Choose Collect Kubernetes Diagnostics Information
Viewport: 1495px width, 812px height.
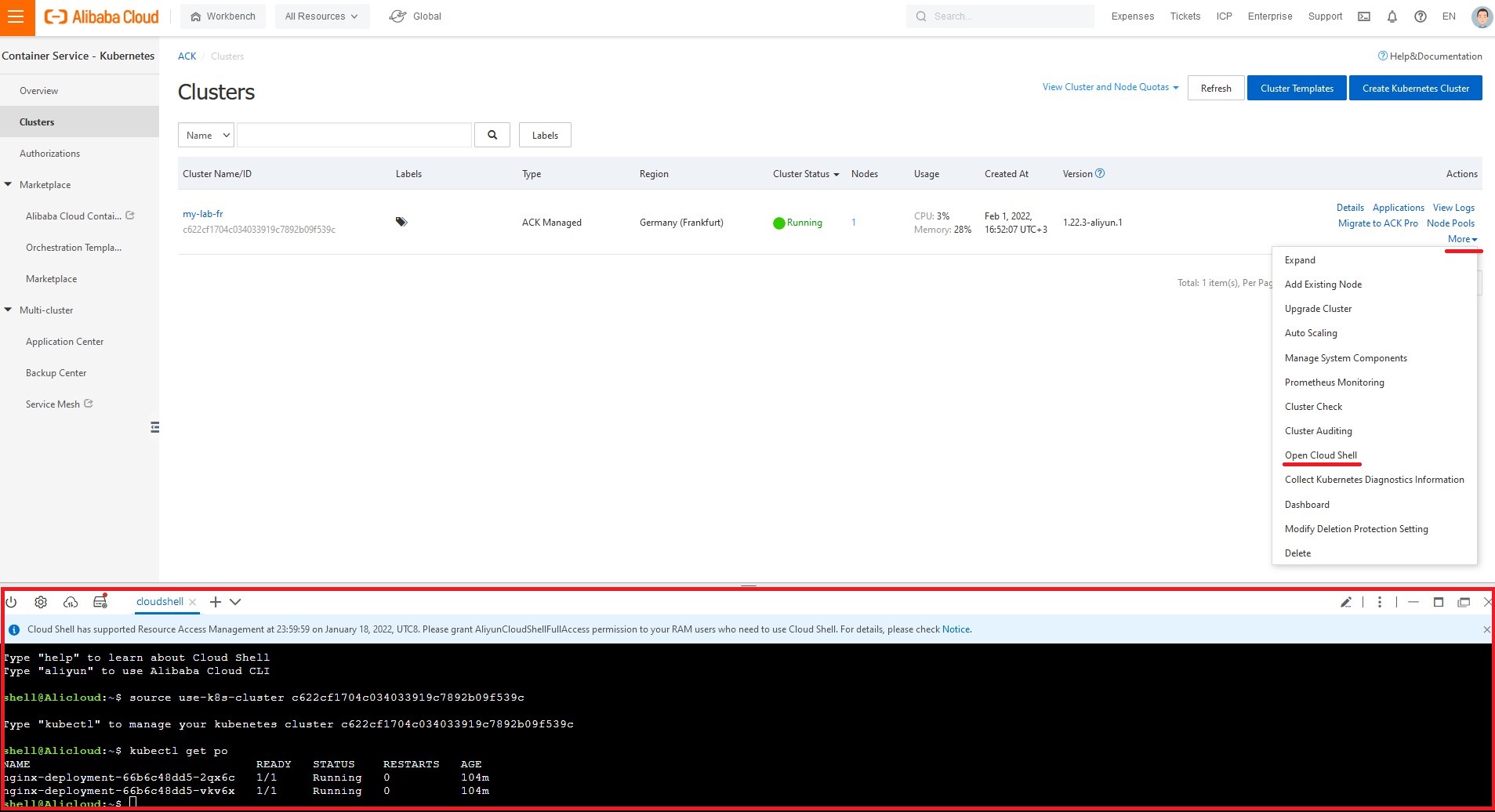(1374, 480)
